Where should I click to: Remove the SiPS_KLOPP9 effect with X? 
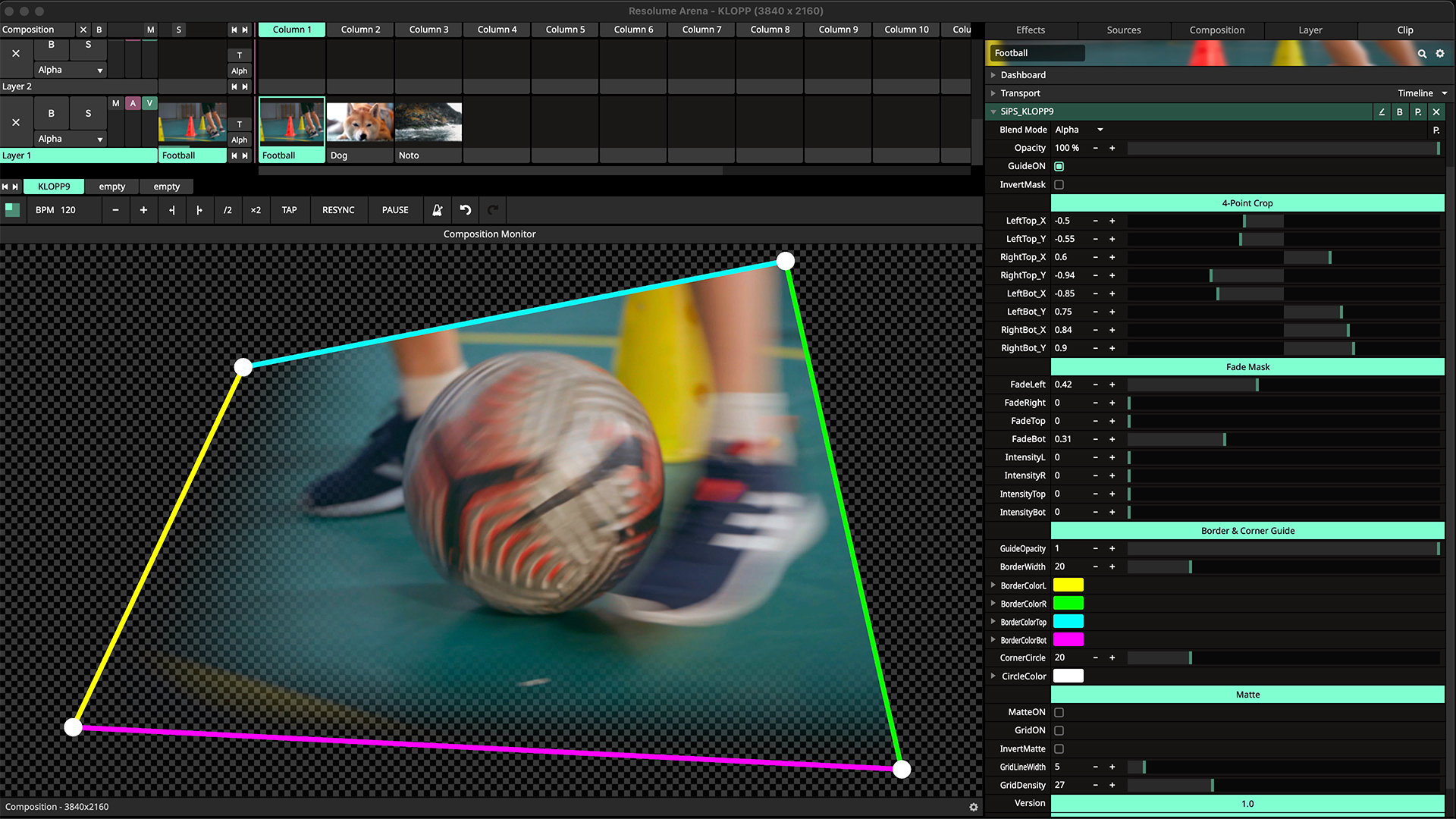click(x=1436, y=111)
